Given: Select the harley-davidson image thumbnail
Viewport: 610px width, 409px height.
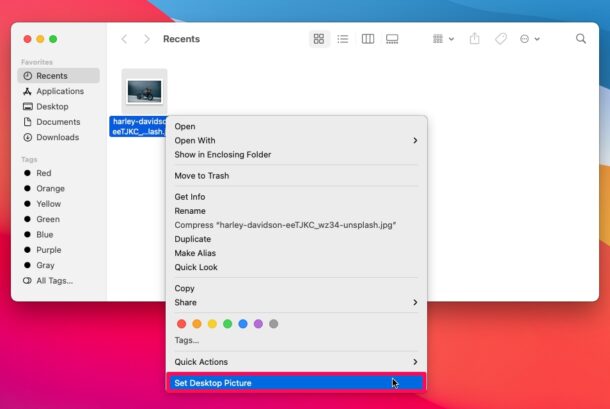Looking at the screenshot, I should [145, 92].
